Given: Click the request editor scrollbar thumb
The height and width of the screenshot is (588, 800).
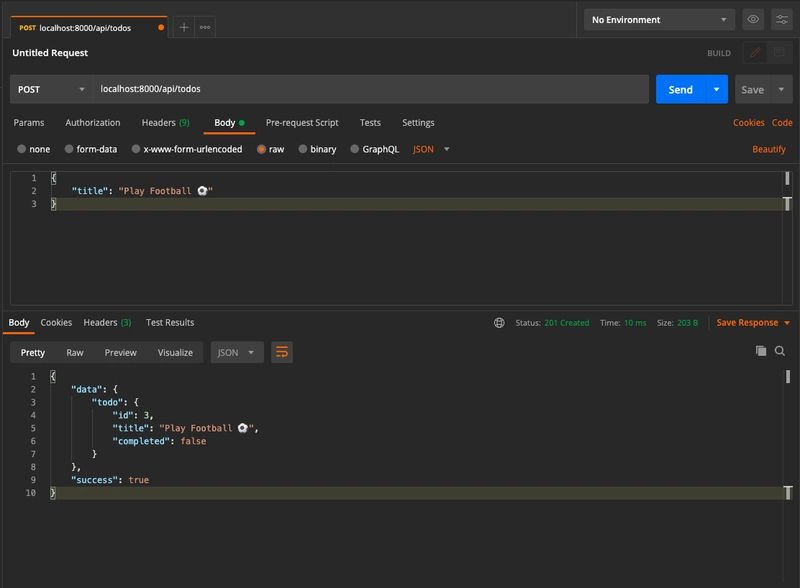Looking at the screenshot, I should 787,178.
